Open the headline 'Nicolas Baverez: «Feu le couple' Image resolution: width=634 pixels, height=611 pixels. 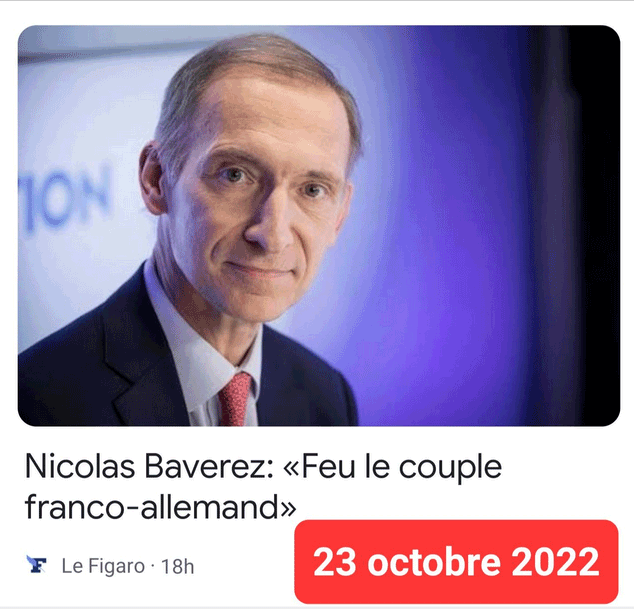tap(263, 467)
